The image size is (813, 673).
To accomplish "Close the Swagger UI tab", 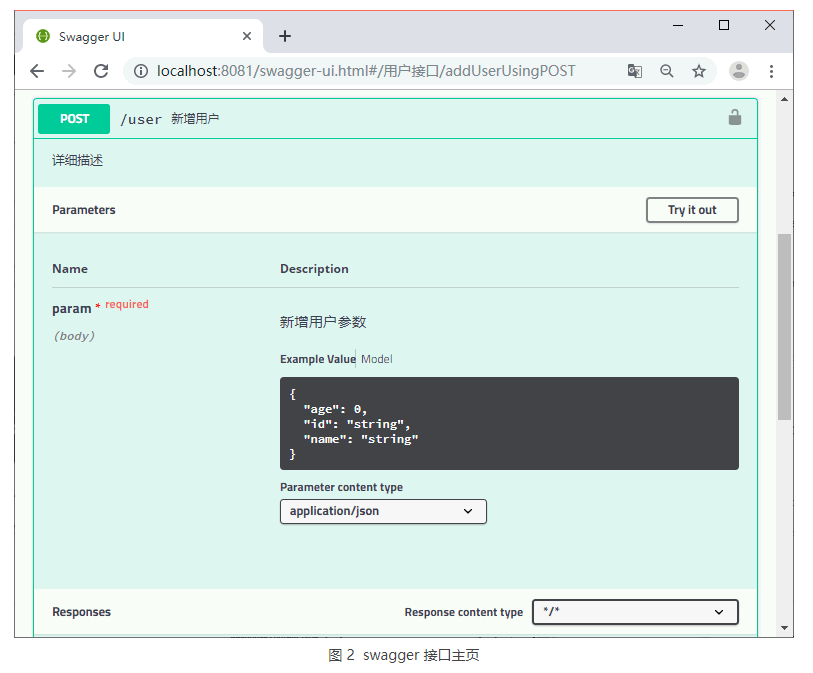I will 247,36.
